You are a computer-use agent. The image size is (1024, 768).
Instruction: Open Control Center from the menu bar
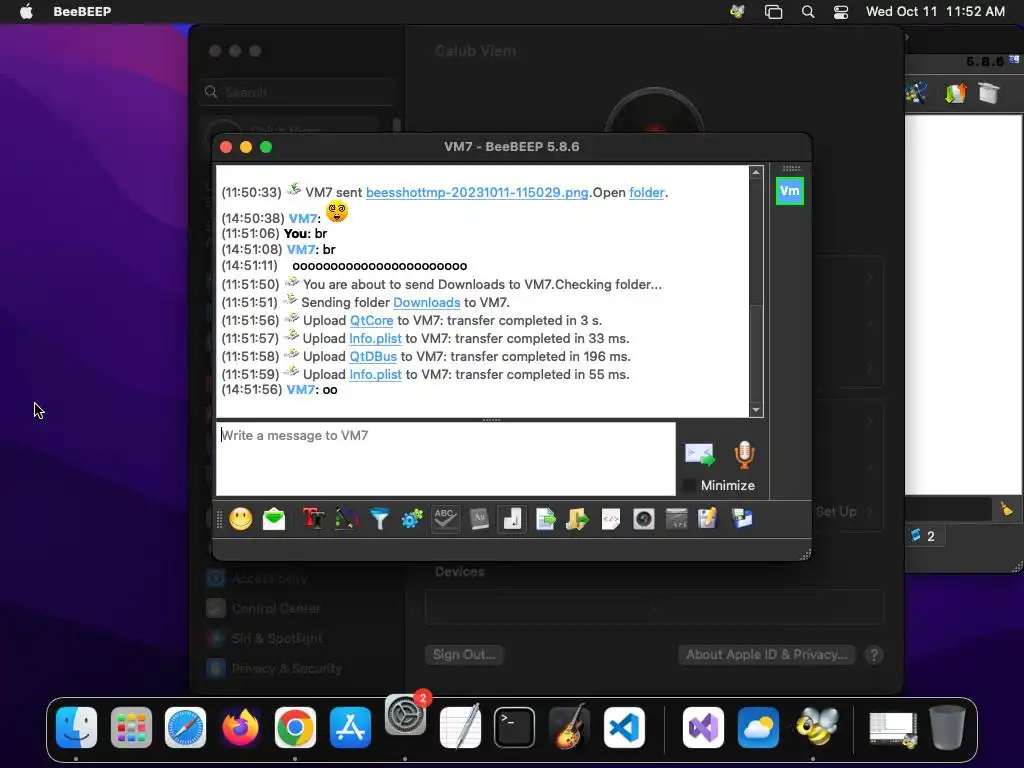pyautogui.click(x=840, y=11)
